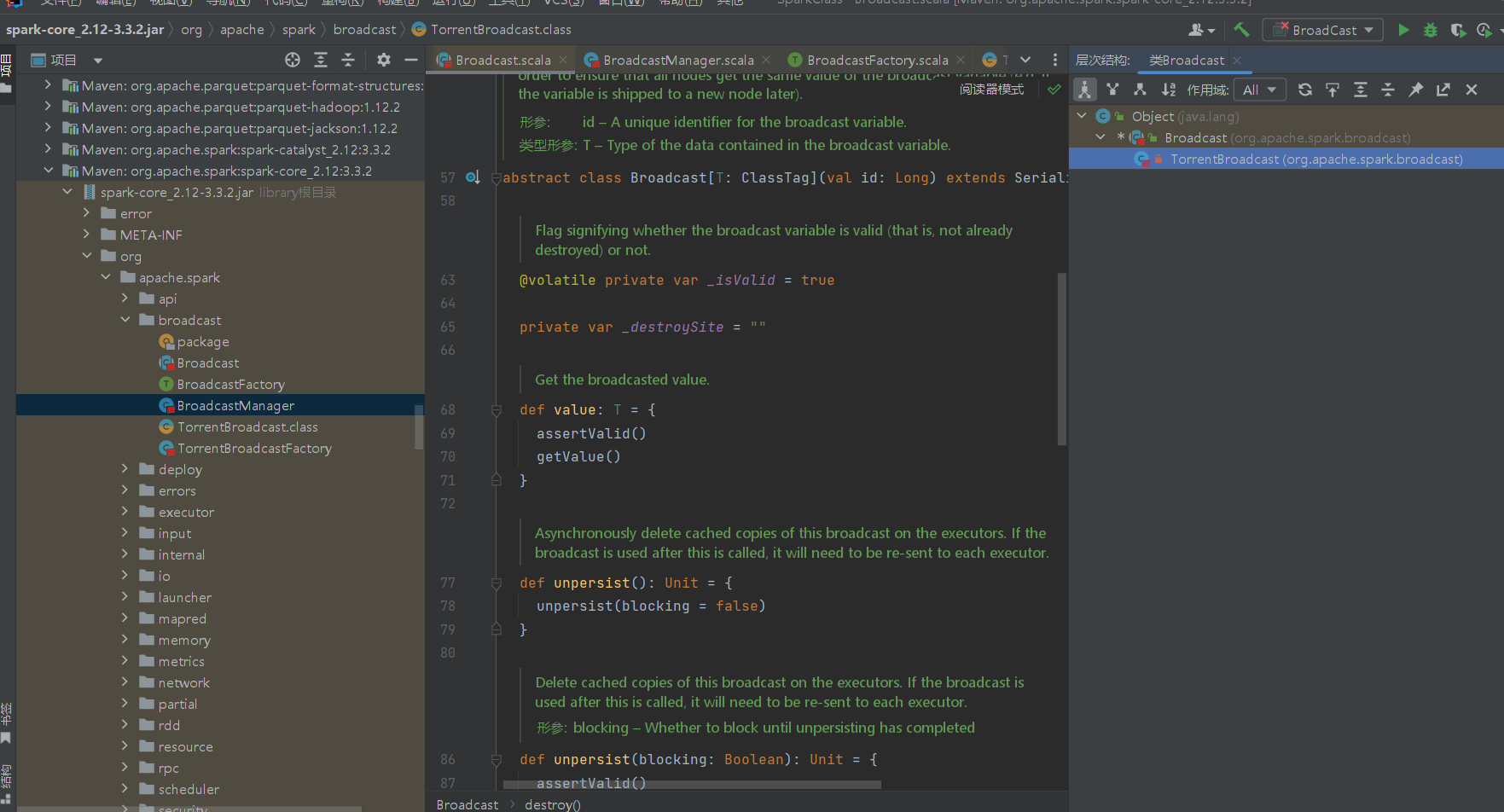The height and width of the screenshot is (812, 1504).
Task: Export hierarchy to text file icon
Action: click(1443, 90)
